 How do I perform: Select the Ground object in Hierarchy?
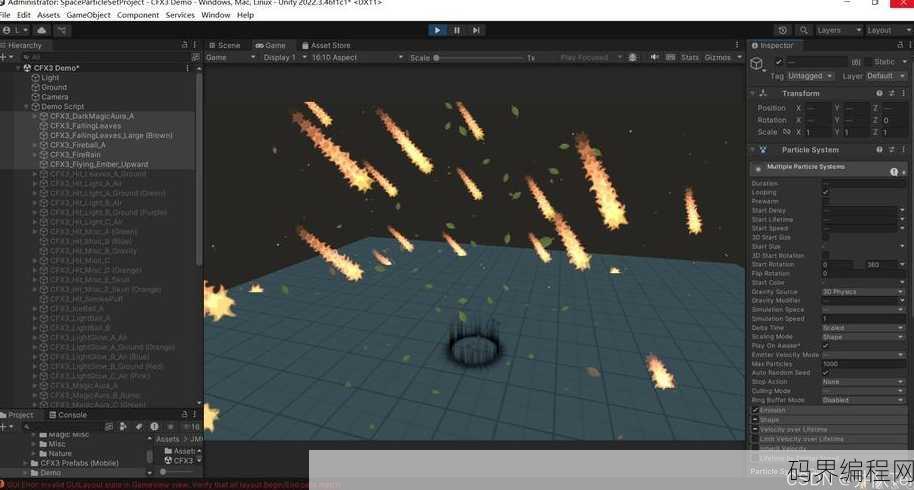pyautogui.click(x=54, y=87)
